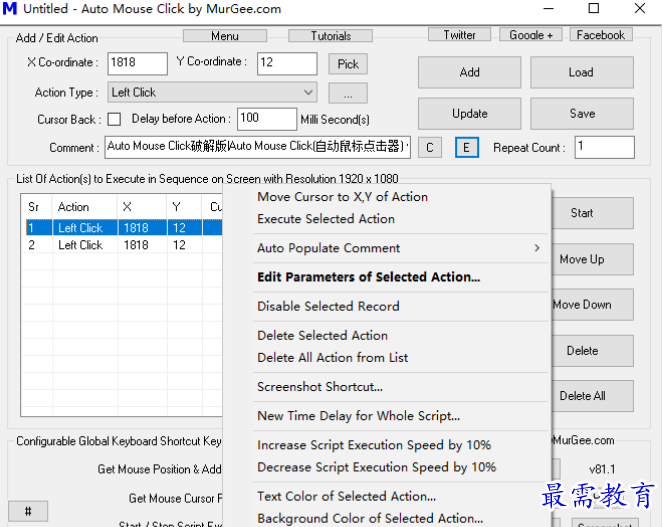Click the Delete button
This screenshot has width=663, height=527.
click(592, 351)
